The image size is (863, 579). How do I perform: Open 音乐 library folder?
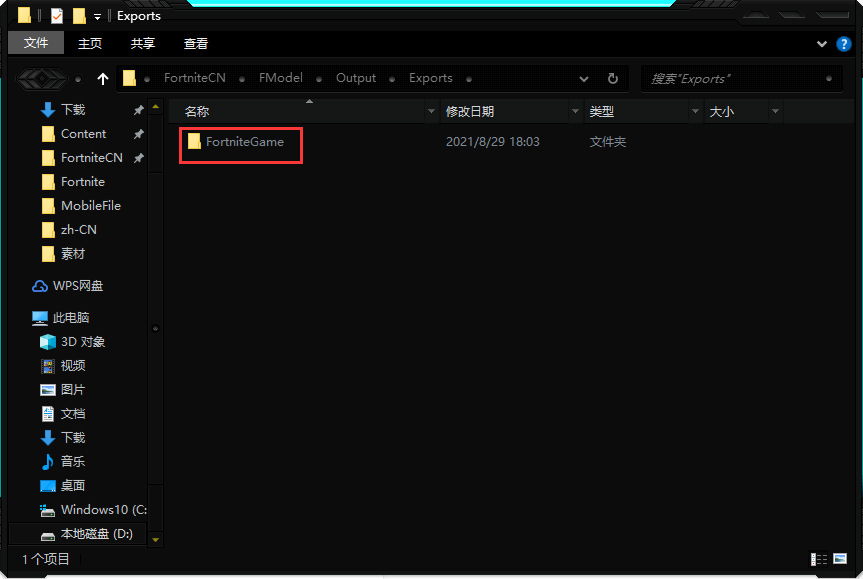coord(73,462)
